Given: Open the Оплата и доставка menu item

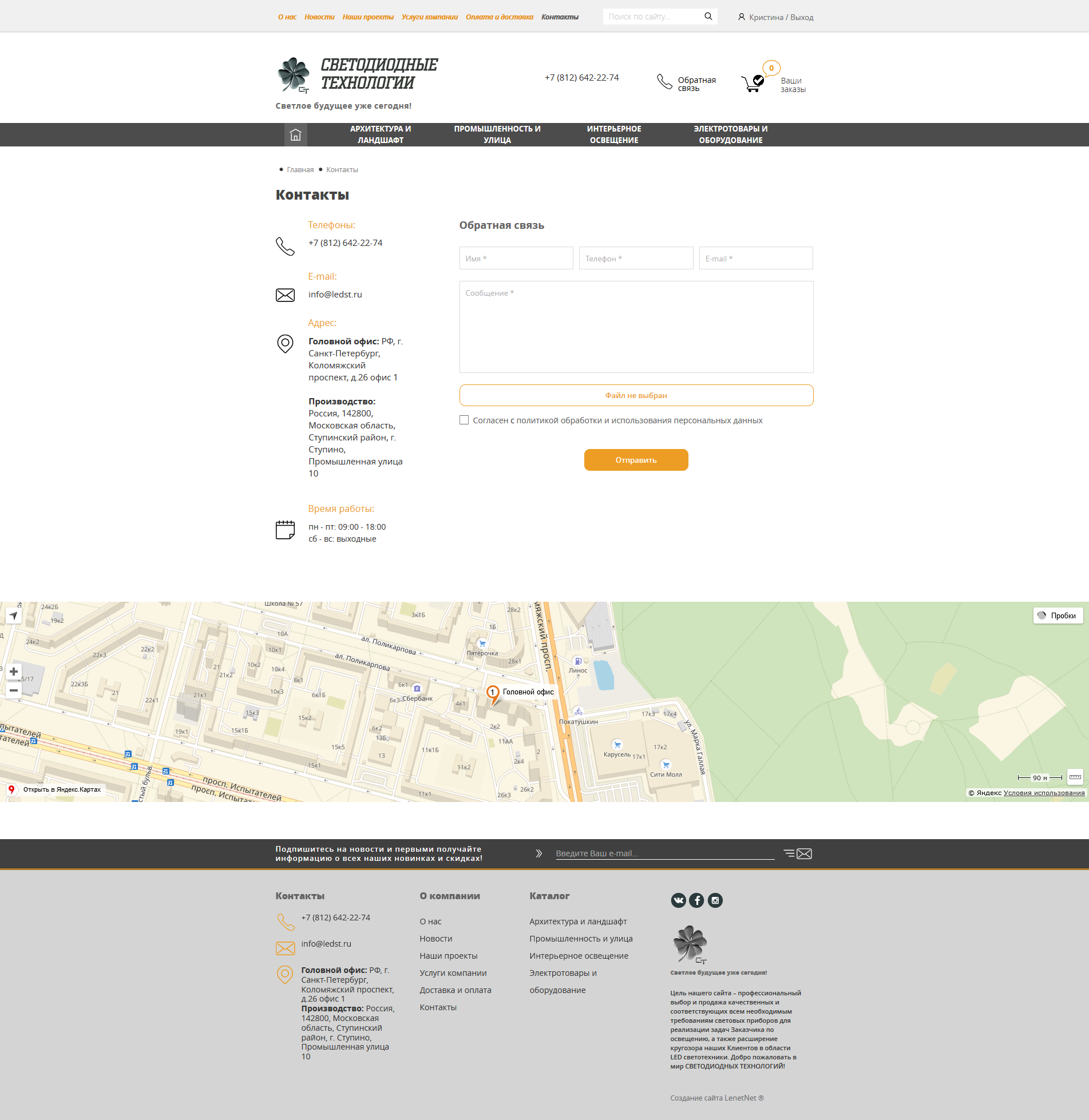Looking at the screenshot, I should tap(500, 17).
